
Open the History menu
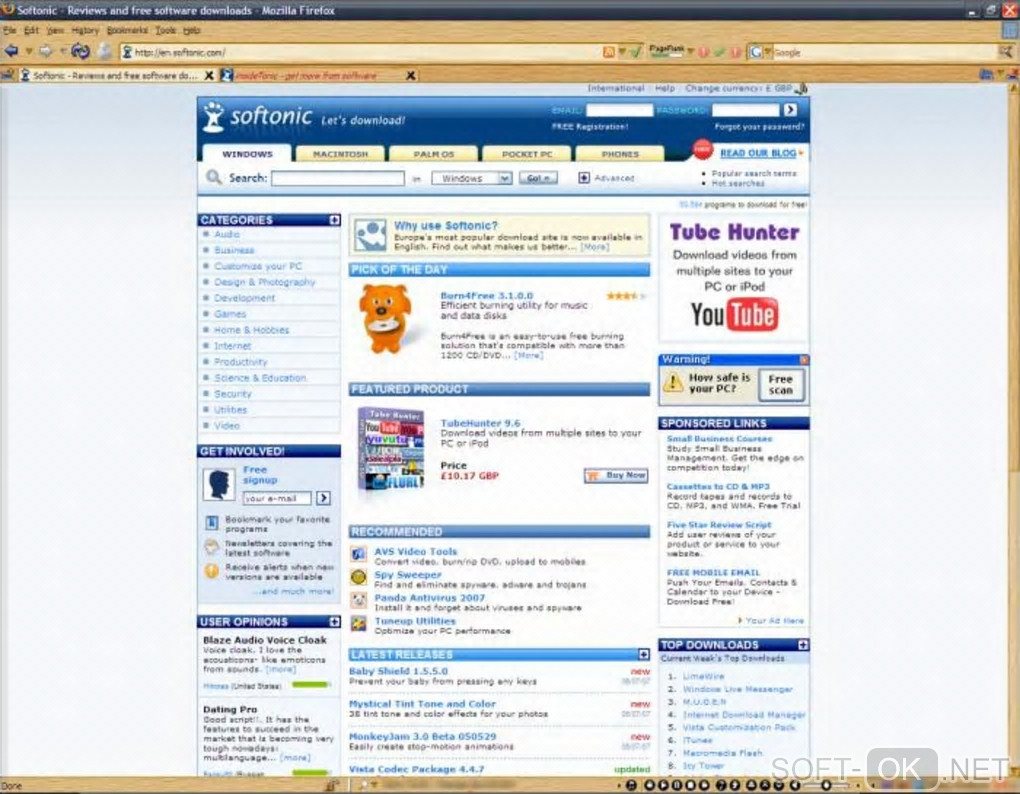click(x=85, y=30)
